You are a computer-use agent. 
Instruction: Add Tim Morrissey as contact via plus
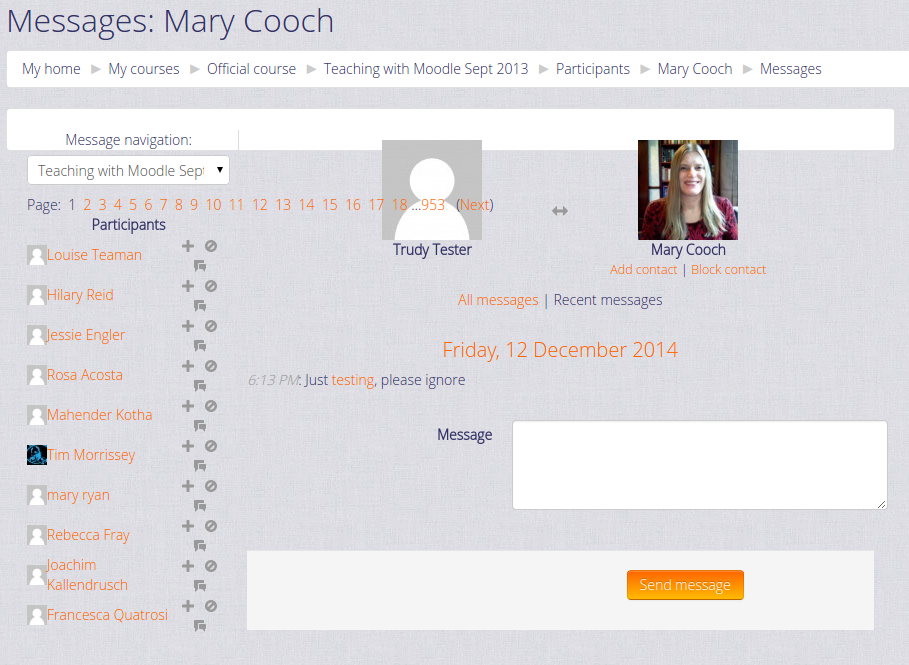tap(188, 446)
